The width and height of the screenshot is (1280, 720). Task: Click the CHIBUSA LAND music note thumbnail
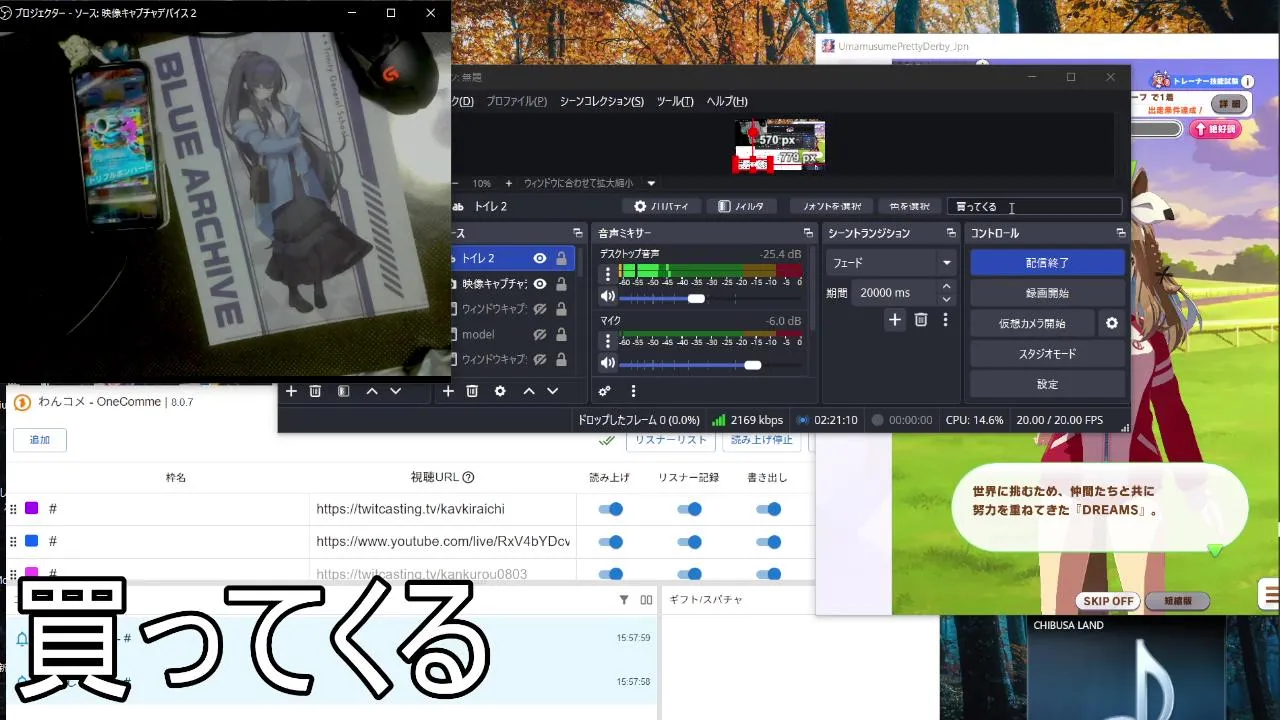click(1126, 677)
